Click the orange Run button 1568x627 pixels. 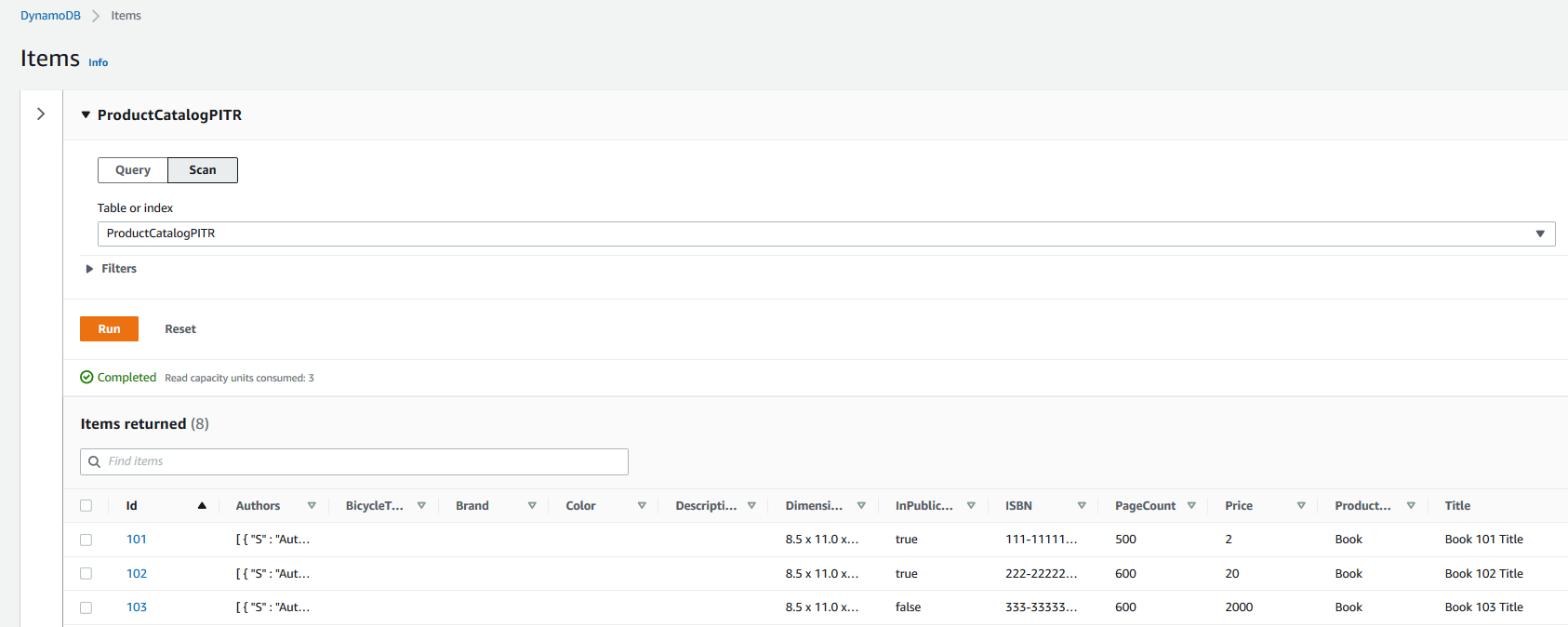[x=109, y=329]
